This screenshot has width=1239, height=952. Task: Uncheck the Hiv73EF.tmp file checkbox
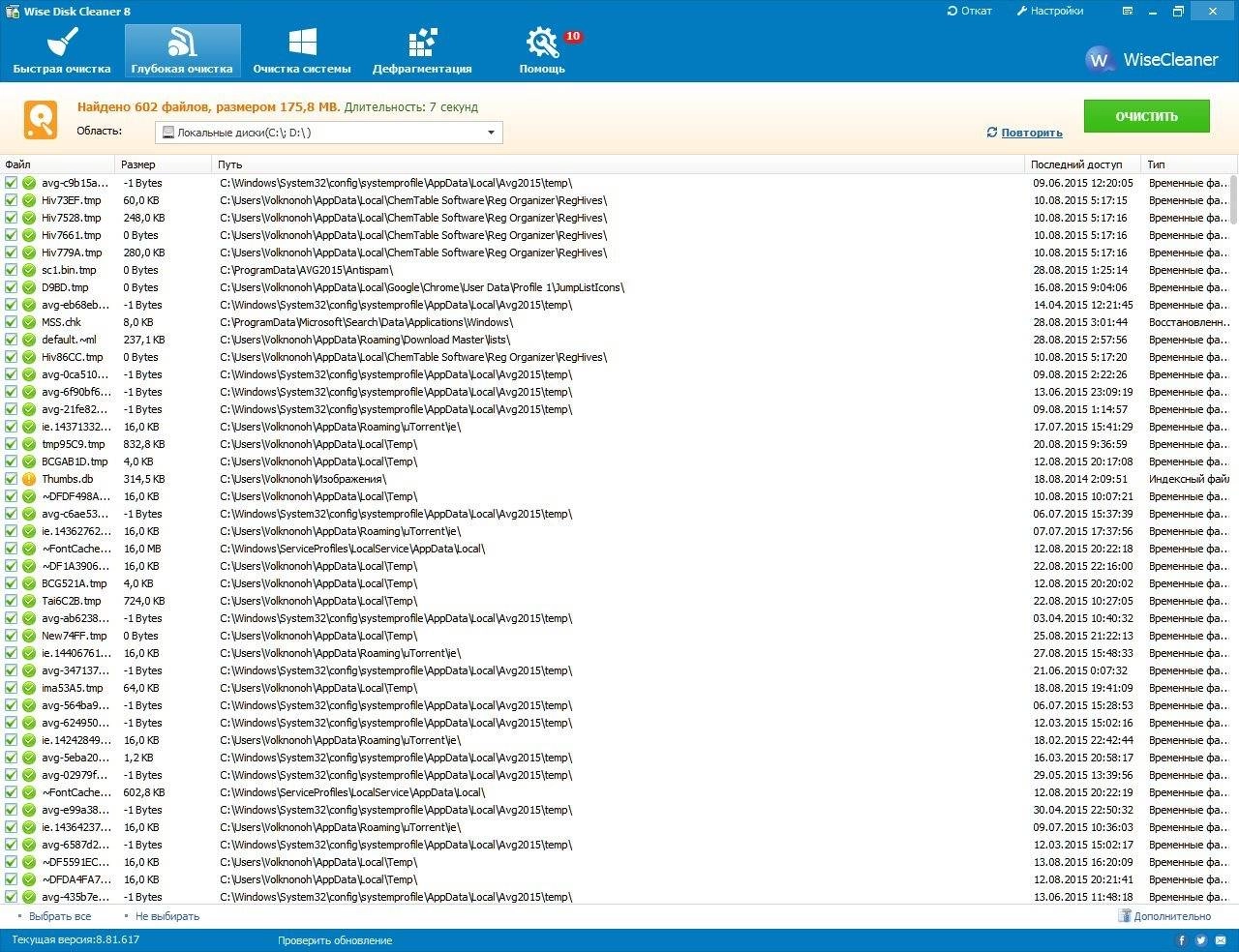pos(12,200)
